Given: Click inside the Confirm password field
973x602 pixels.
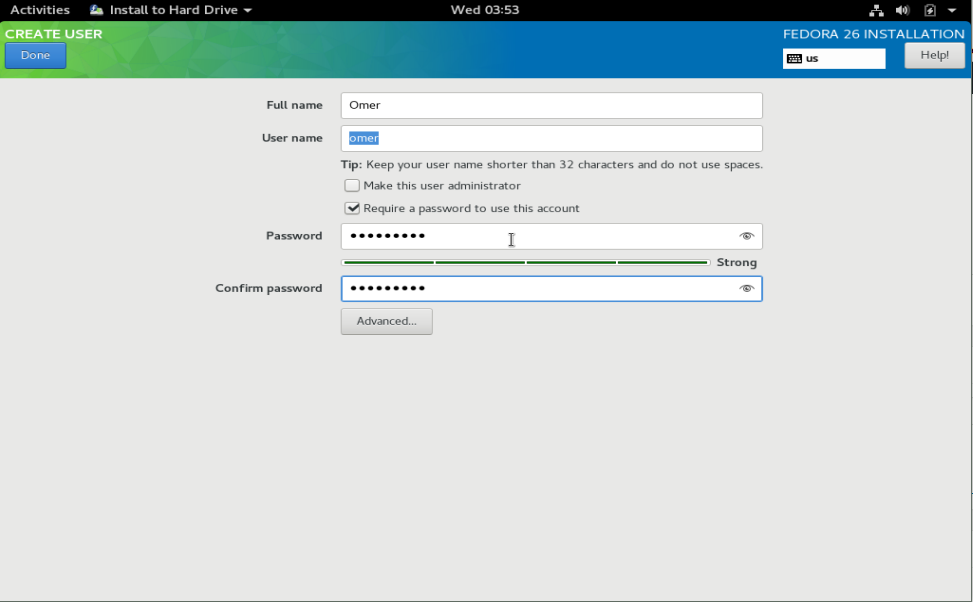Looking at the screenshot, I should point(540,288).
